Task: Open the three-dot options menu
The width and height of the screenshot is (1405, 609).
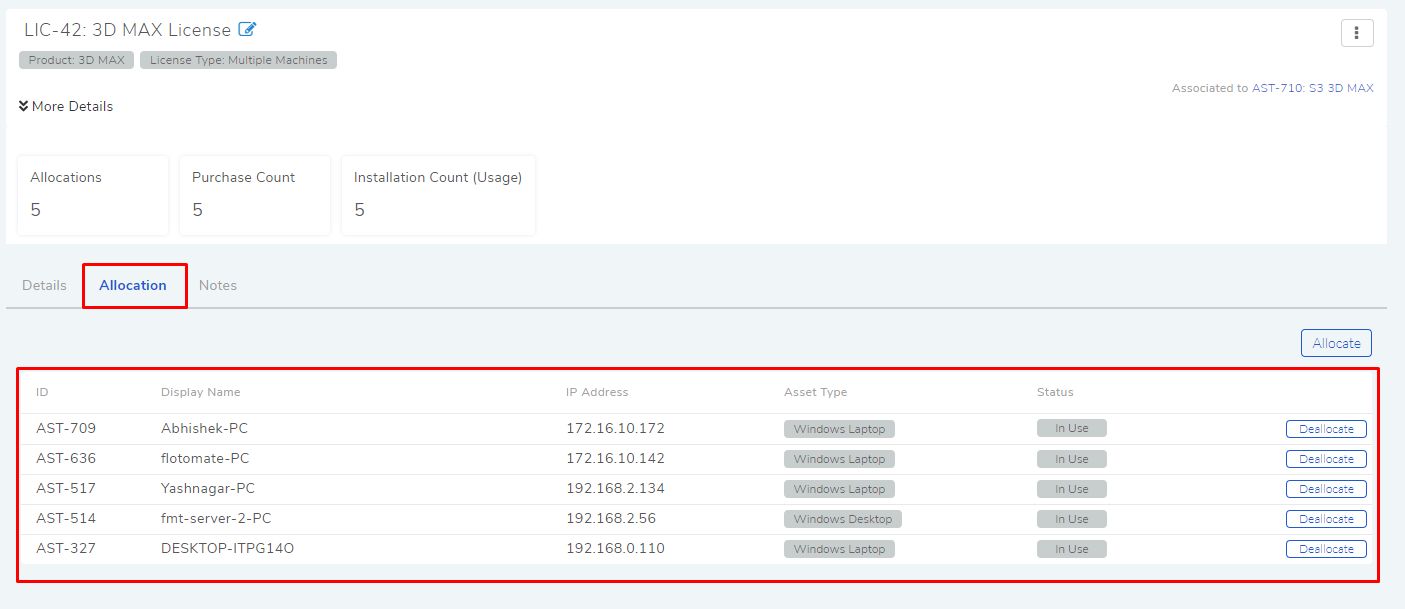Action: click(1357, 33)
